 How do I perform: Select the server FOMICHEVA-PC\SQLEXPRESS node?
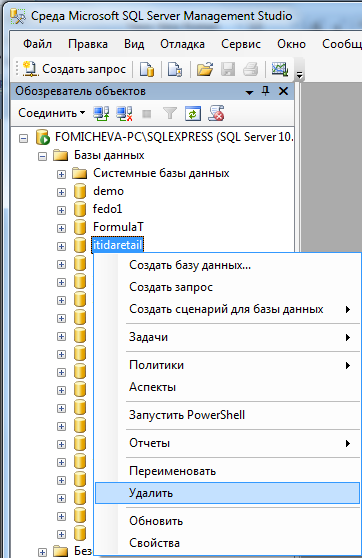pos(174,137)
